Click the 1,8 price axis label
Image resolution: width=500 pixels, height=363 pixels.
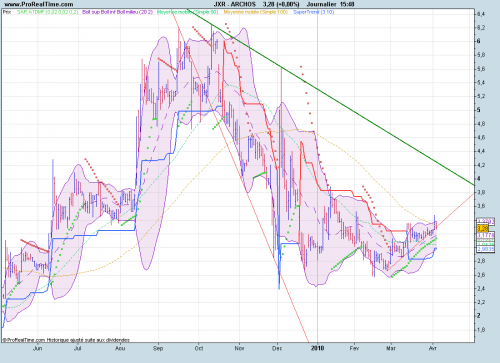pyautogui.click(x=480, y=330)
